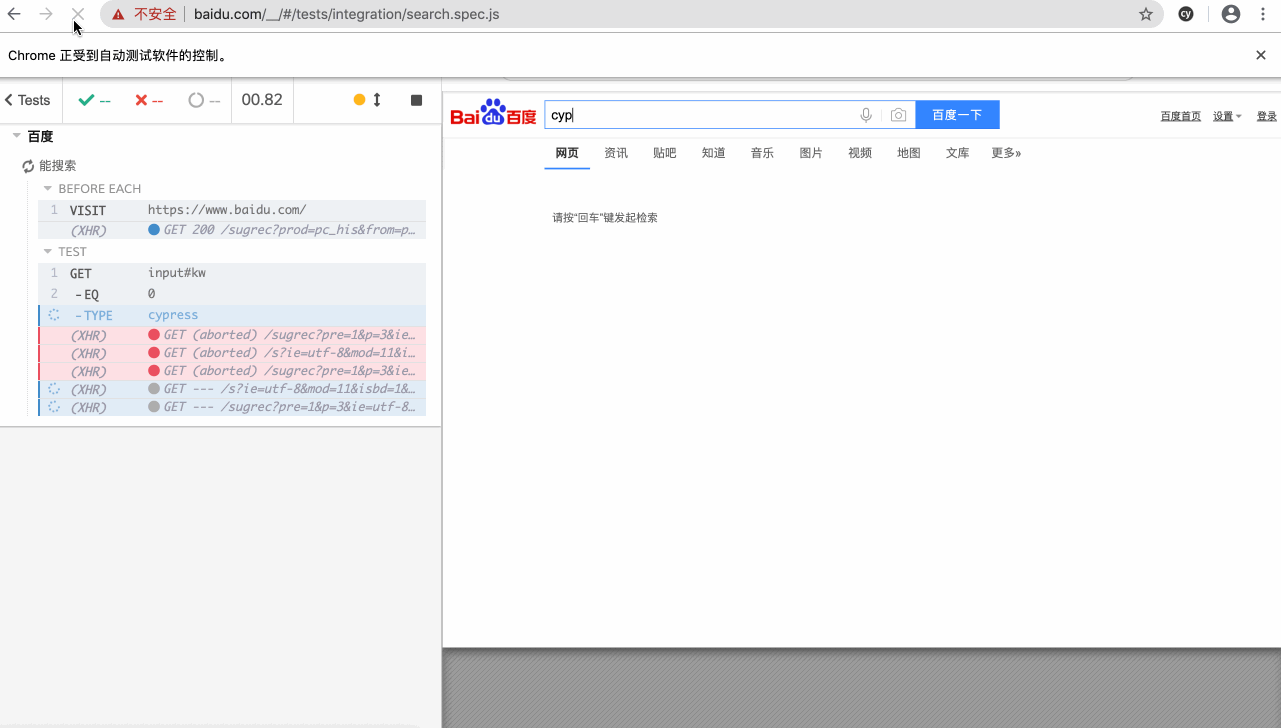Click the running spinner next to 能搜索

click(28, 166)
